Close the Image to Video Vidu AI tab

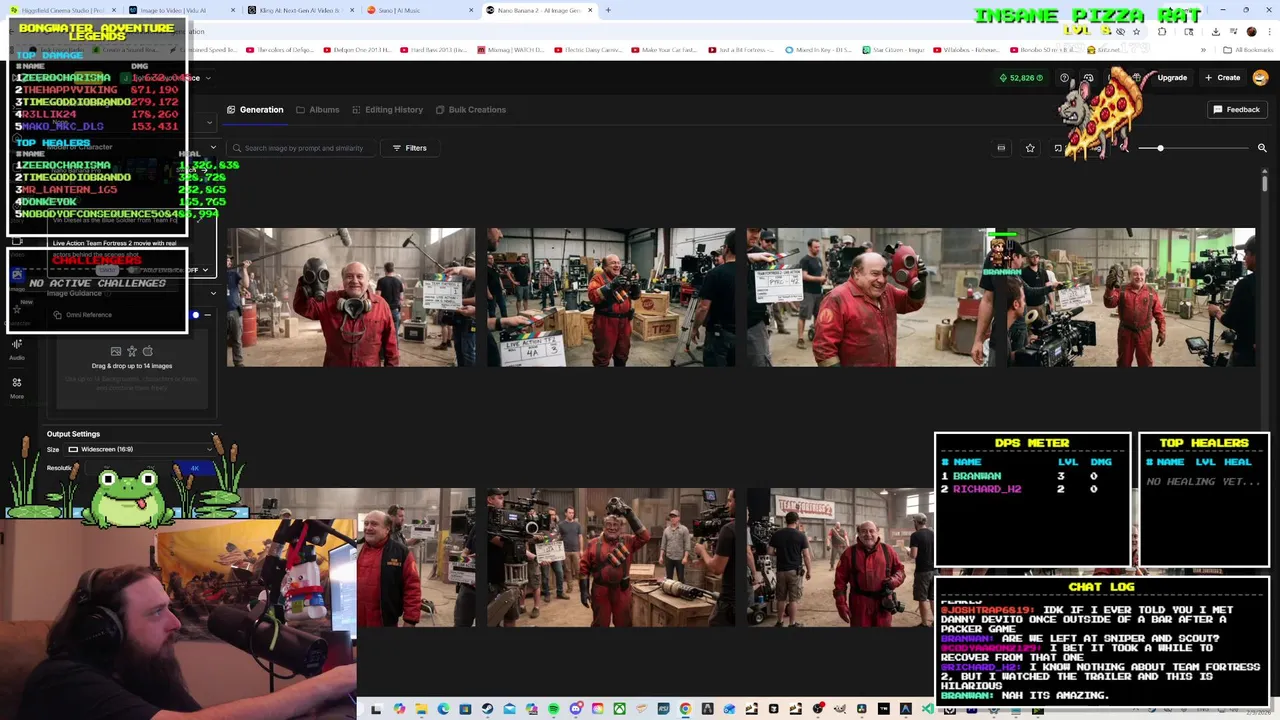pos(235,10)
